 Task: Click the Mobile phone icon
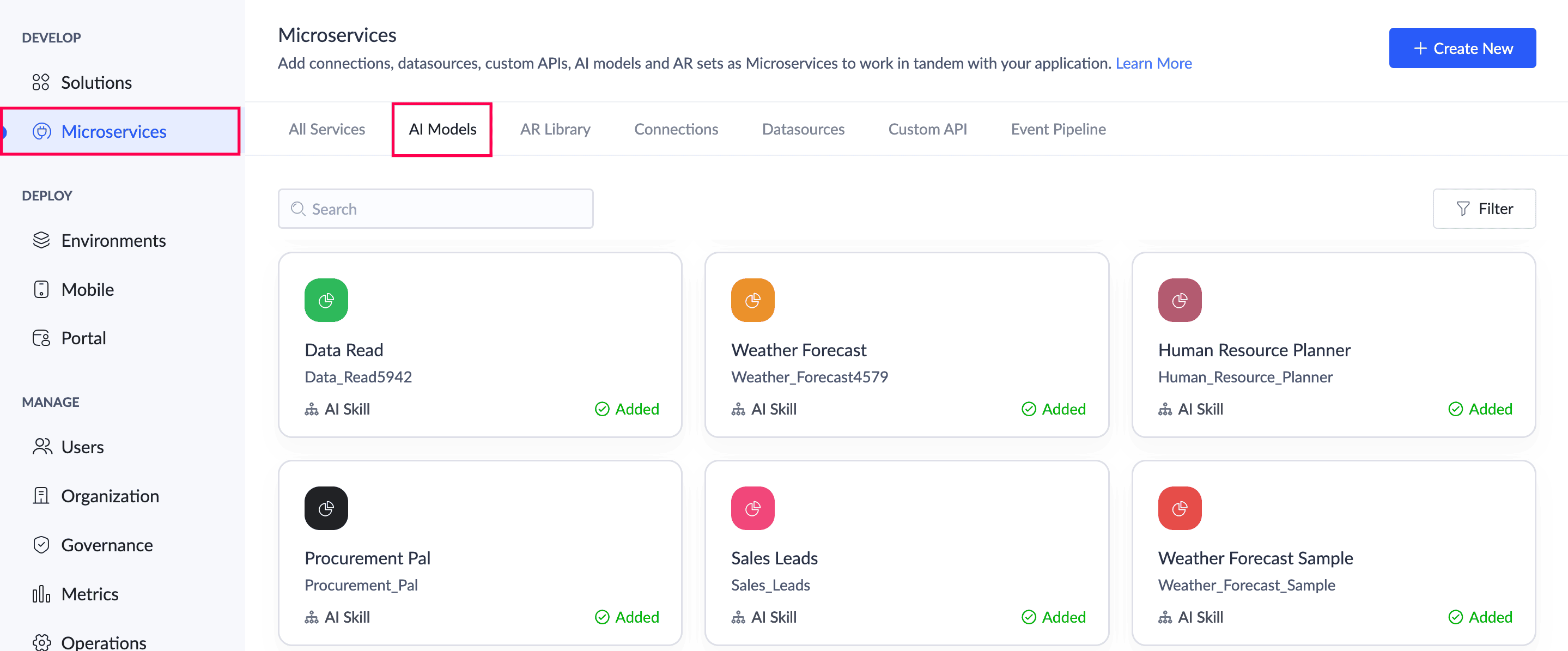[x=41, y=289]
